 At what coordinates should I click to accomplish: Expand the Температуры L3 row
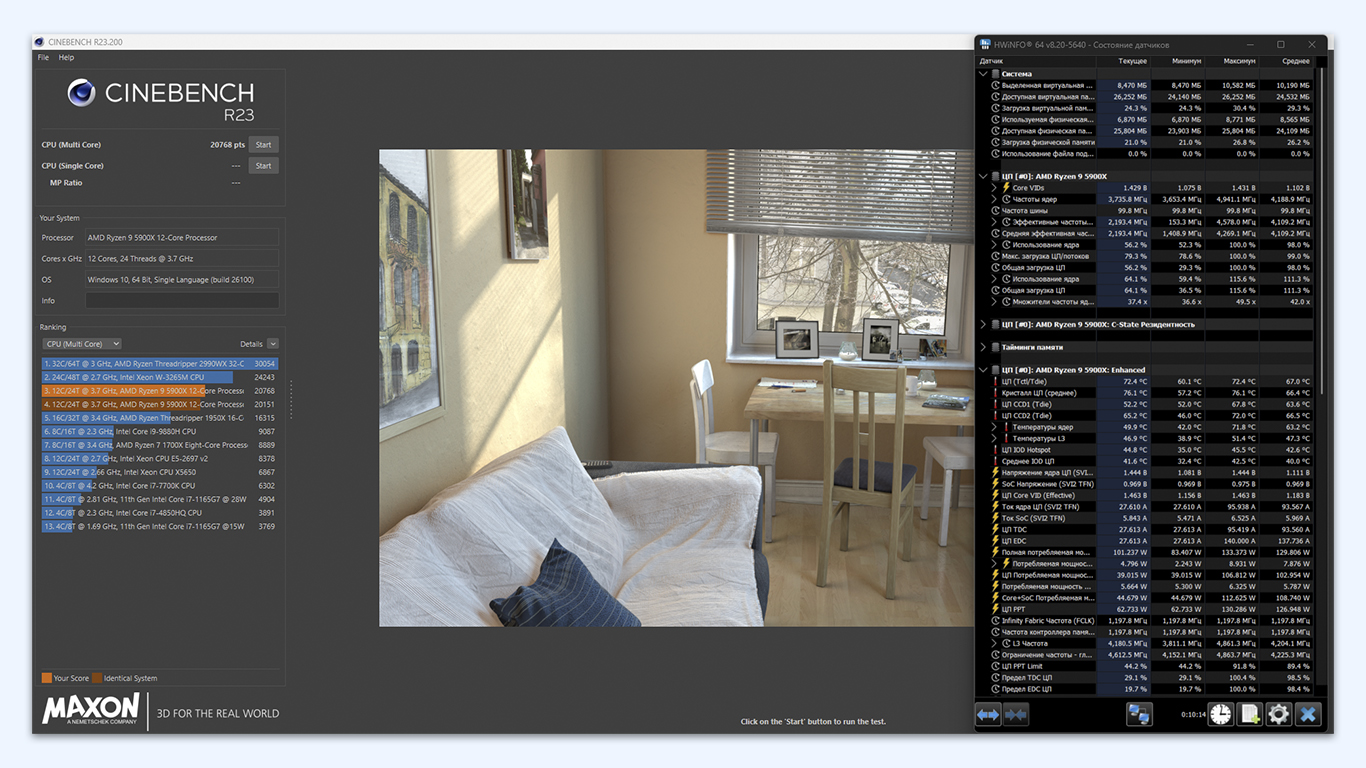994,438
